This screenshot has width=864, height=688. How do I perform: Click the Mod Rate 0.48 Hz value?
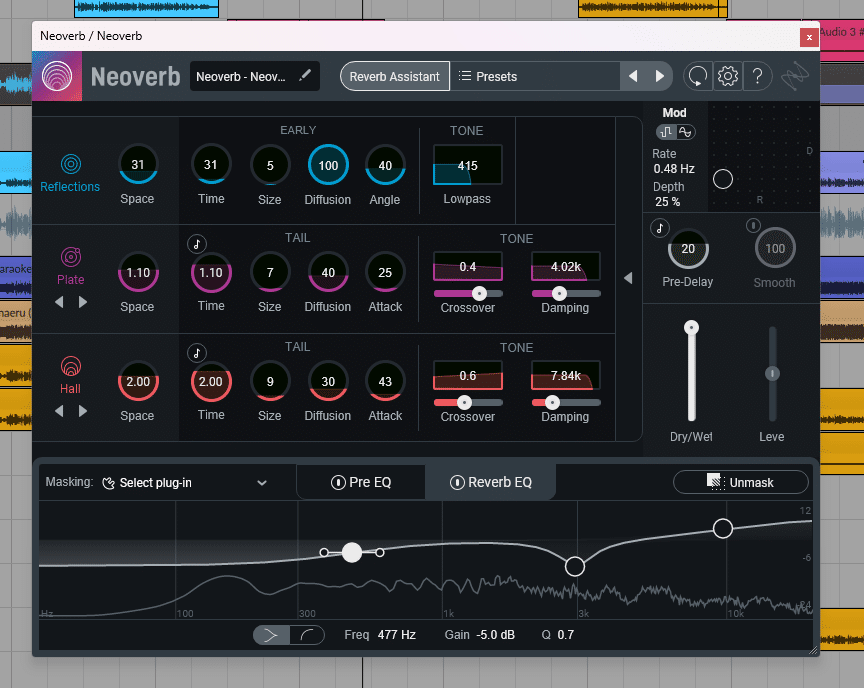[x=674, y=169]
